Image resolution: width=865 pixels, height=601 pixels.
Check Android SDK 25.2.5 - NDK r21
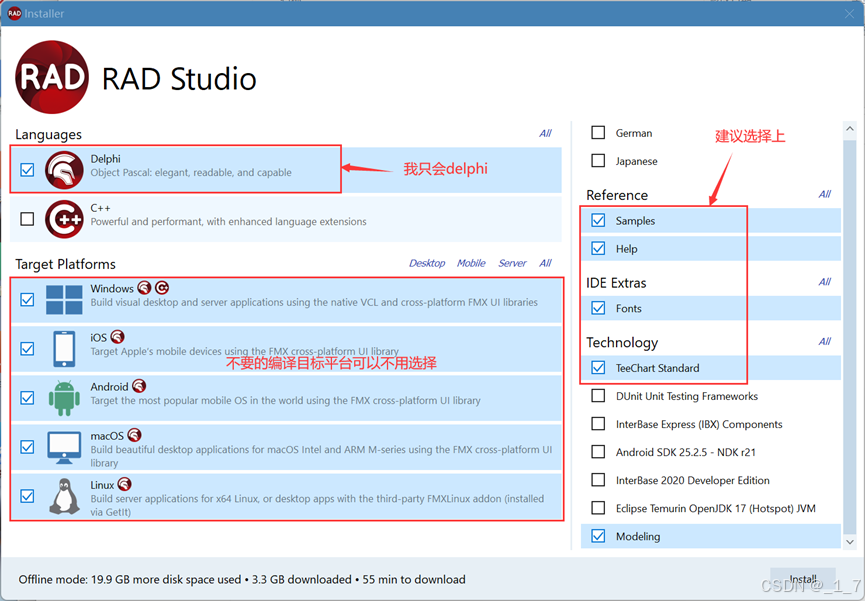pyautogui.click(x=598, y=452)
